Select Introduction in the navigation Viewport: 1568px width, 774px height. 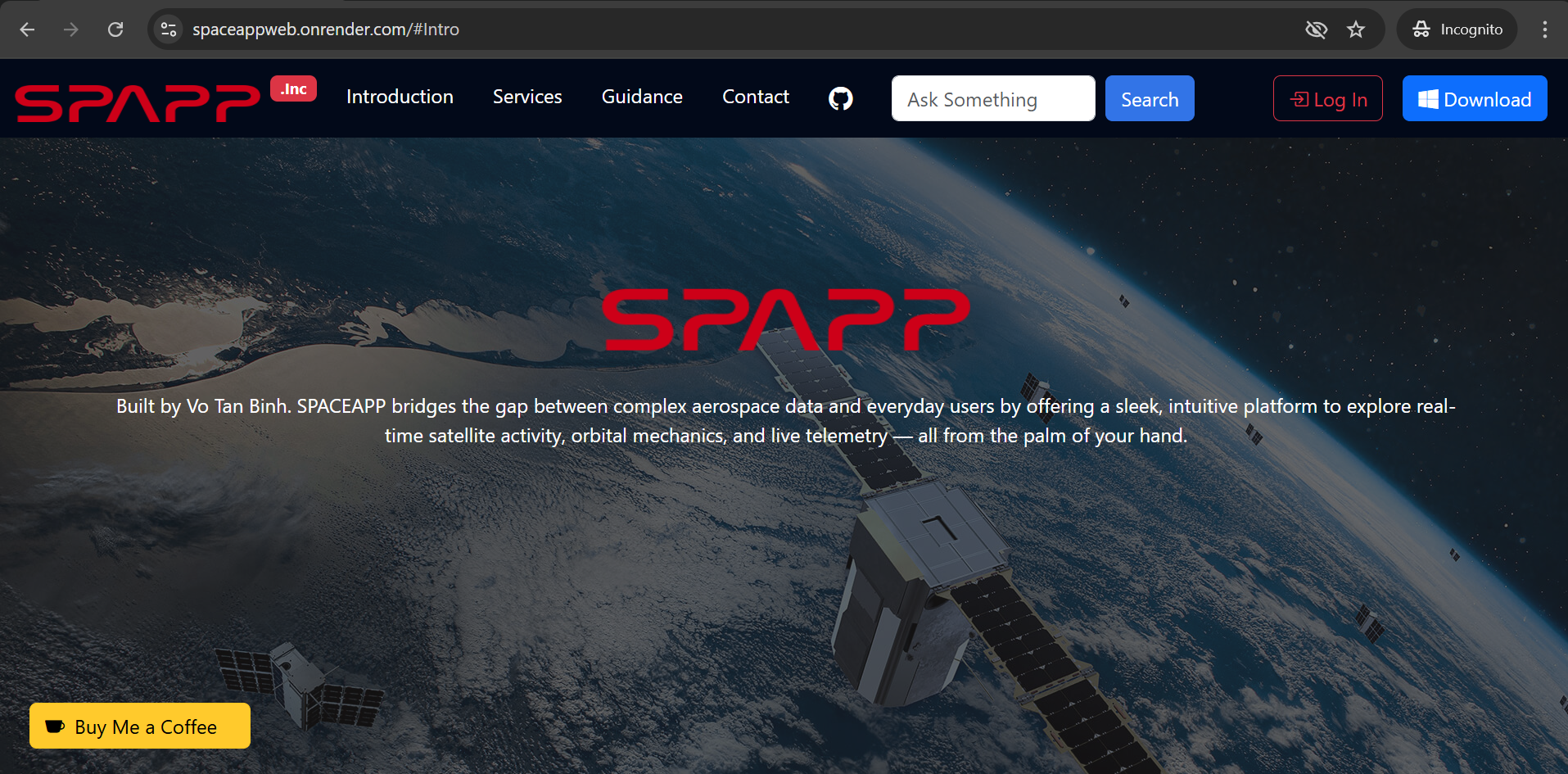tap(400, 97)
